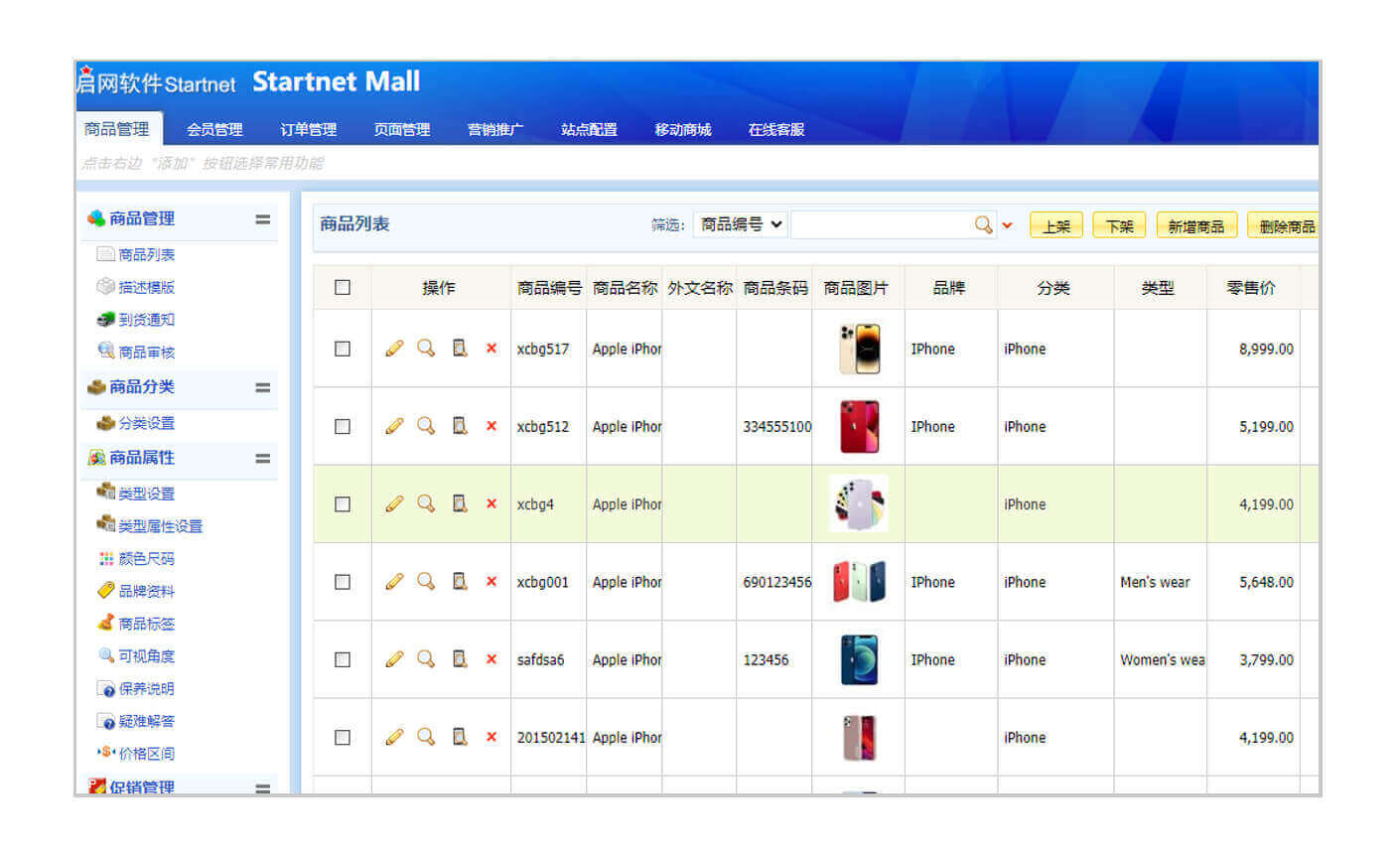Viewport: 1400px width, 854px height.
Task: Click the red delete X for xcbg4
Action: click(x=491, y=503)
